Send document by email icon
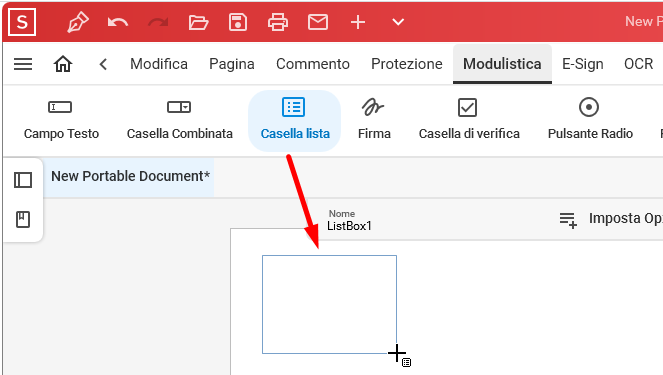Screen dimensions: 663x375 click(318, 22)
